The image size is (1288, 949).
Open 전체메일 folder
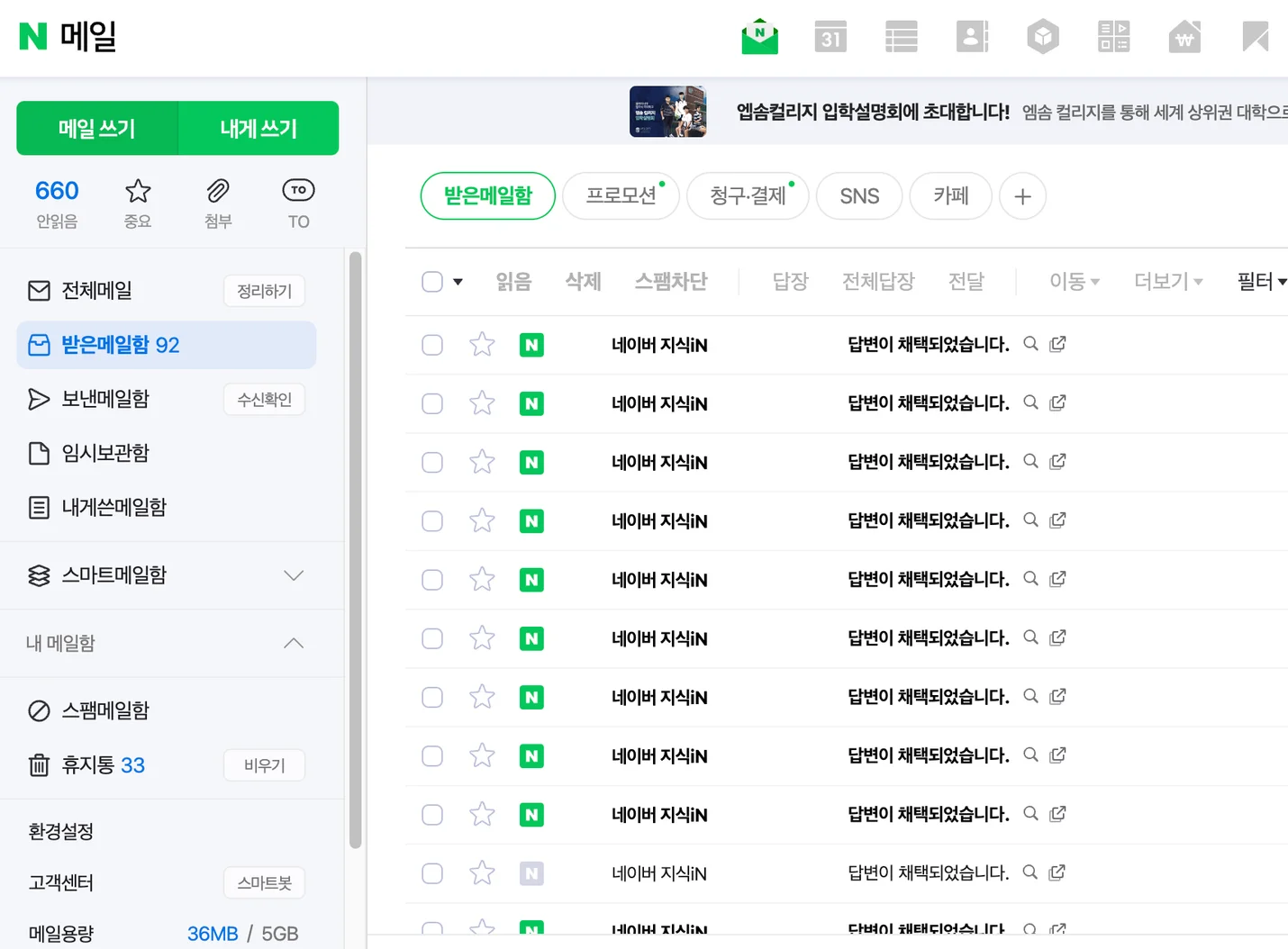click(x=96, y=291)
